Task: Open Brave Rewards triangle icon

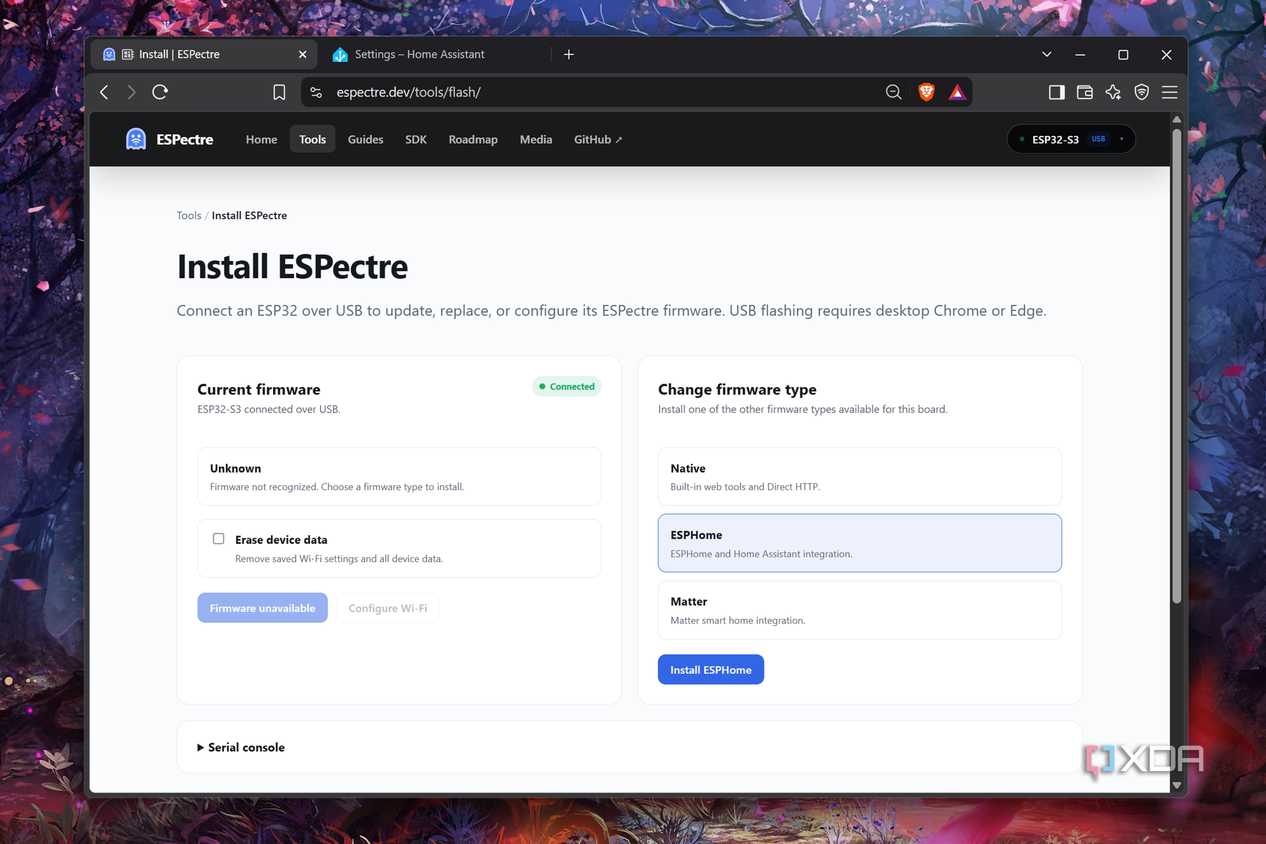Action: 957,92
